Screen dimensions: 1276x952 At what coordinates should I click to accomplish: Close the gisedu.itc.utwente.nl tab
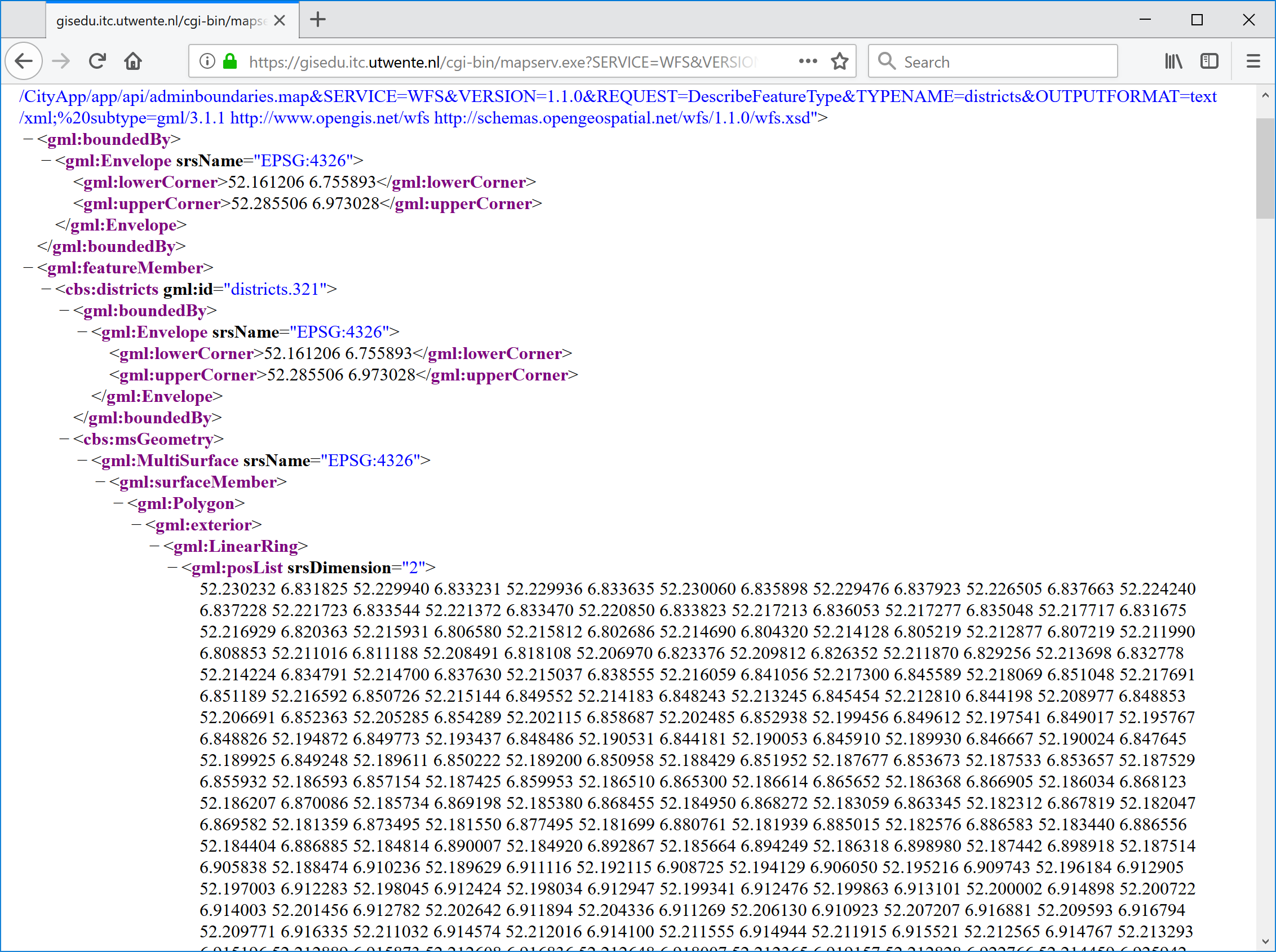click(x=280, y=21)
